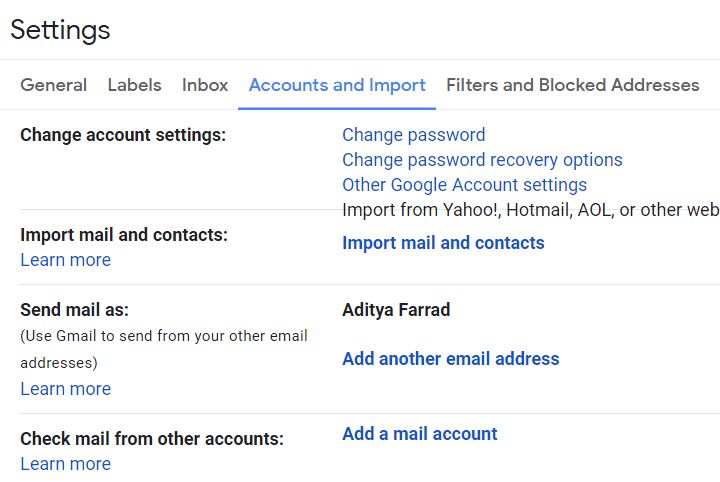Image resolution: width=720 pixels, height=482 pixels.
Task: Open Other Google Account settings link
Action: pos(464,185)
